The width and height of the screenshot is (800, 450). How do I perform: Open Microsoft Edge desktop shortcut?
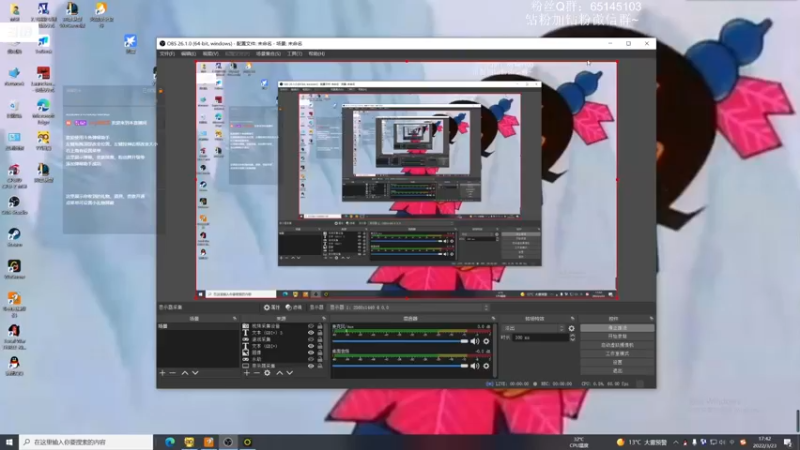43,111
